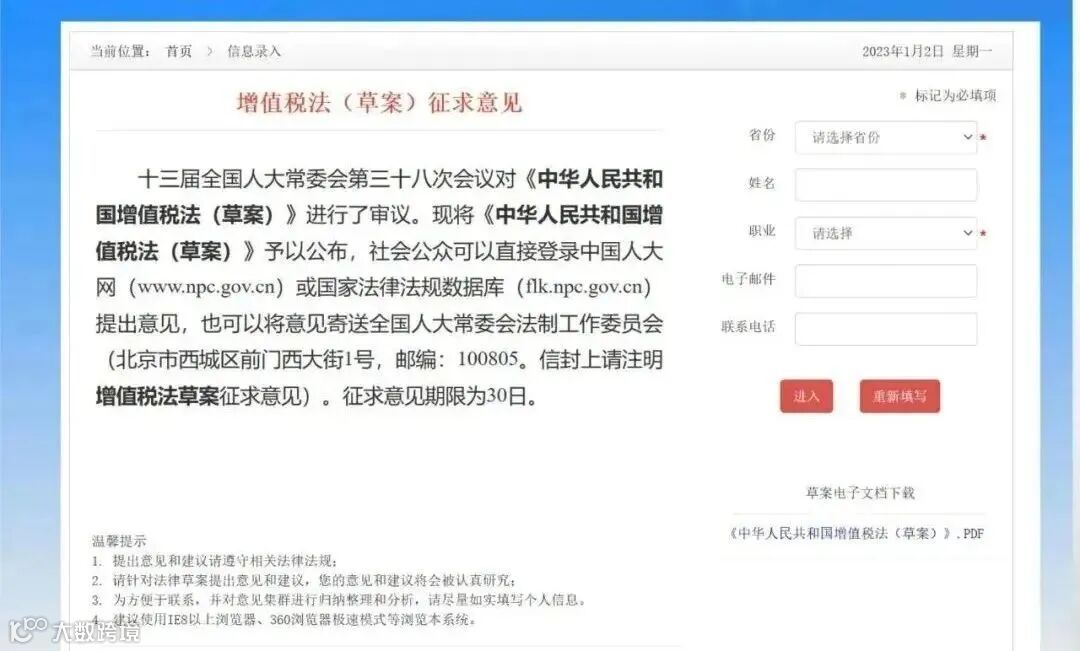Click the www.npc.gov.cn address text
The height and width of the screenshot is (651, 1080).
207,287
